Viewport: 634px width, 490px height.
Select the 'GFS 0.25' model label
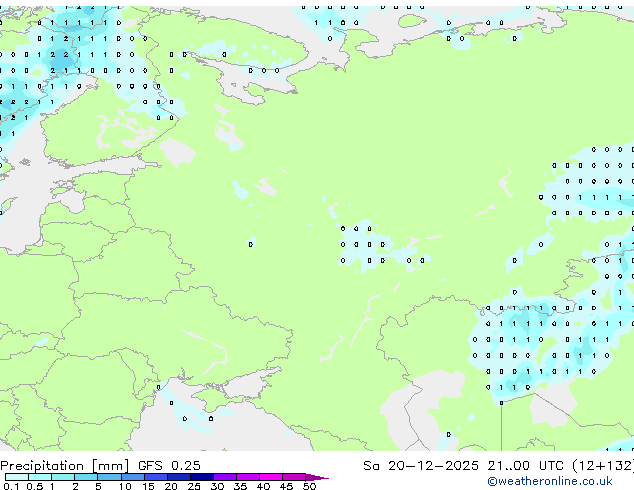169,466
